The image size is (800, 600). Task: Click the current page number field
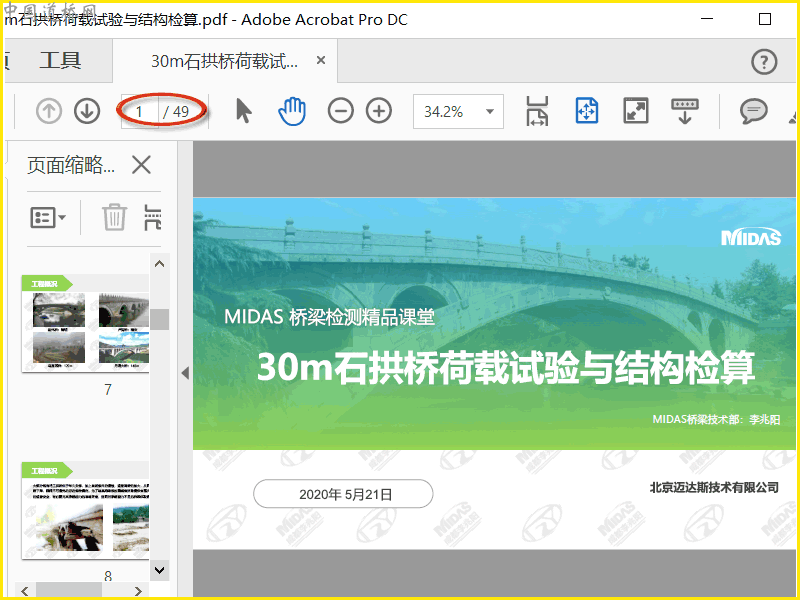point(140,111)
